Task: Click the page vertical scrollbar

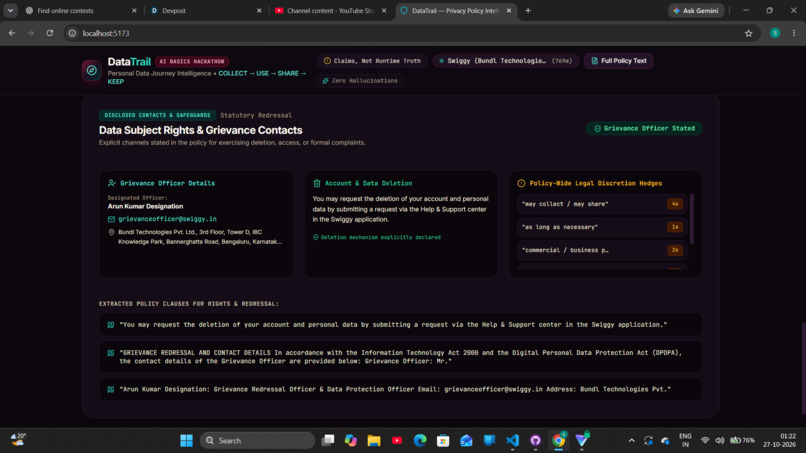Action: 803,368
